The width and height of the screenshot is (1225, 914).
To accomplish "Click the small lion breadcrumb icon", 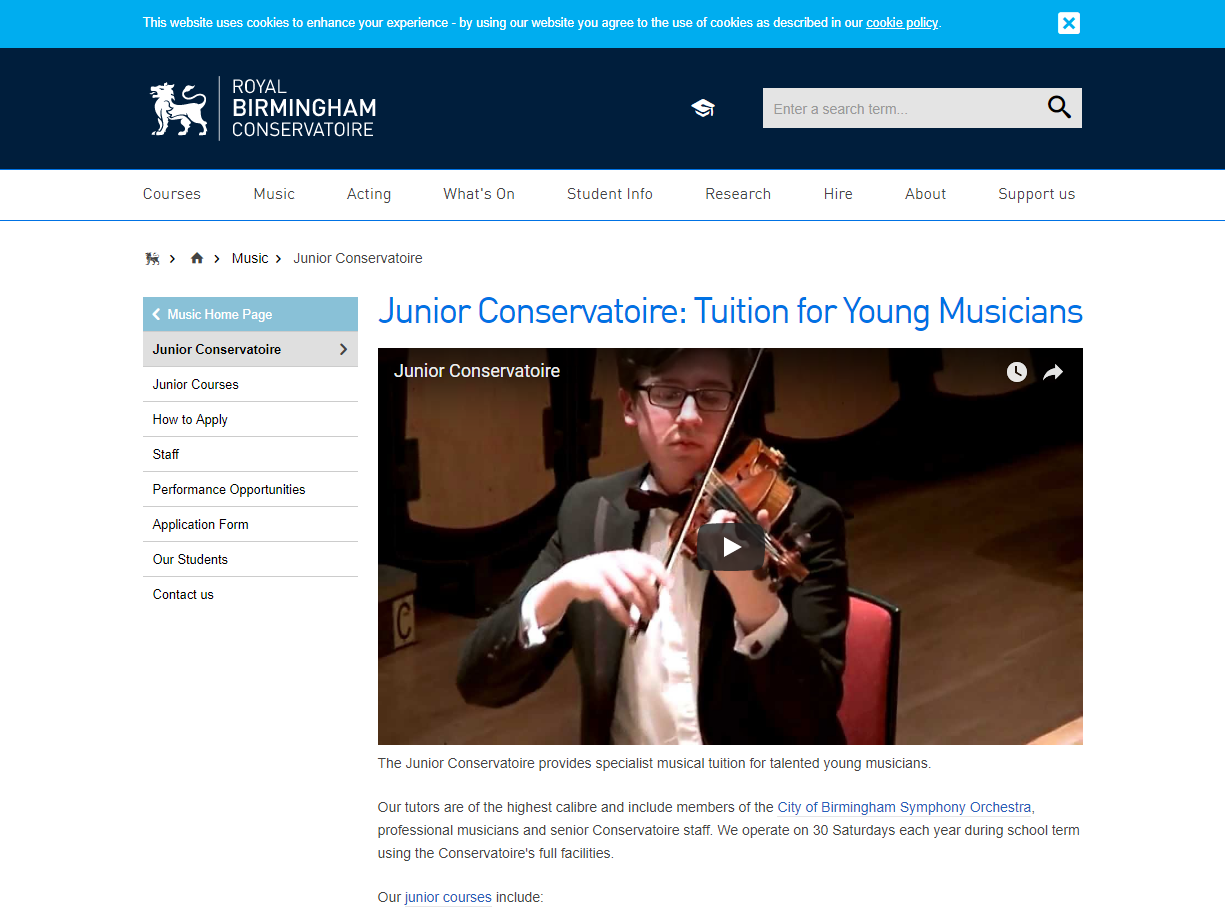I will 152,258.
